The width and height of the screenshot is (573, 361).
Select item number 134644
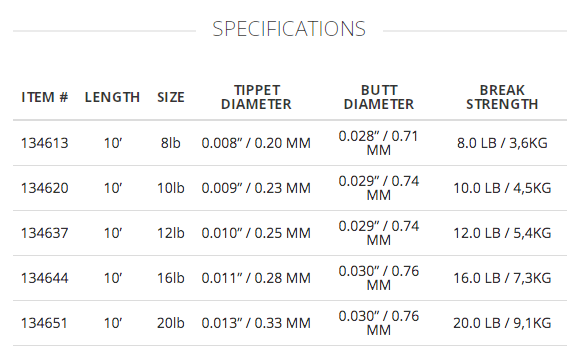[x=45, y=278]
